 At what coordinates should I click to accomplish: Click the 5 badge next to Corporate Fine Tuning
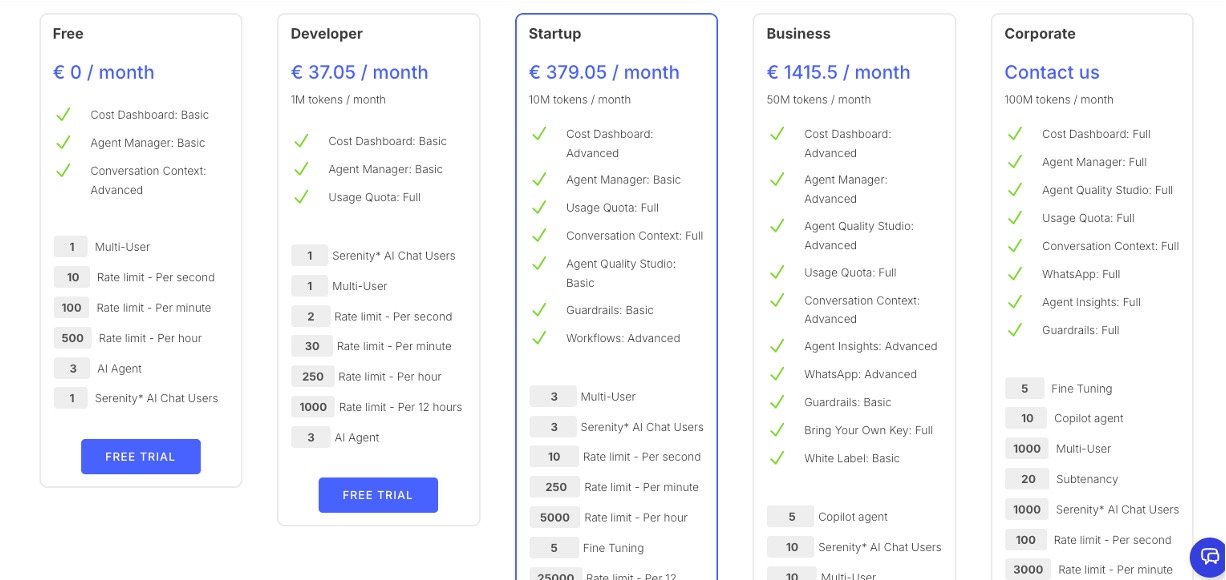pyautogui.click(x=1025, y=389)
